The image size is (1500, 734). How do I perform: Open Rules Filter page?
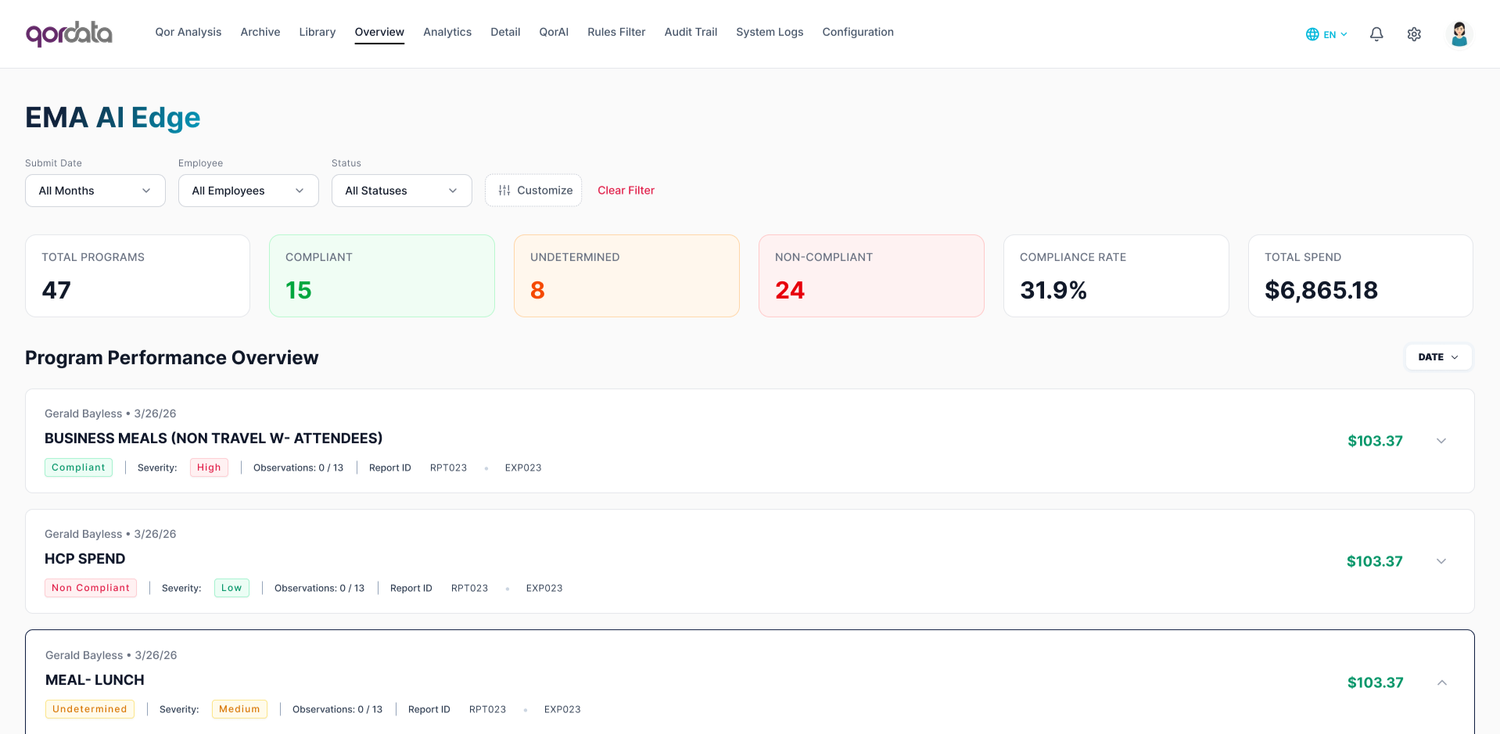point(616,32)
